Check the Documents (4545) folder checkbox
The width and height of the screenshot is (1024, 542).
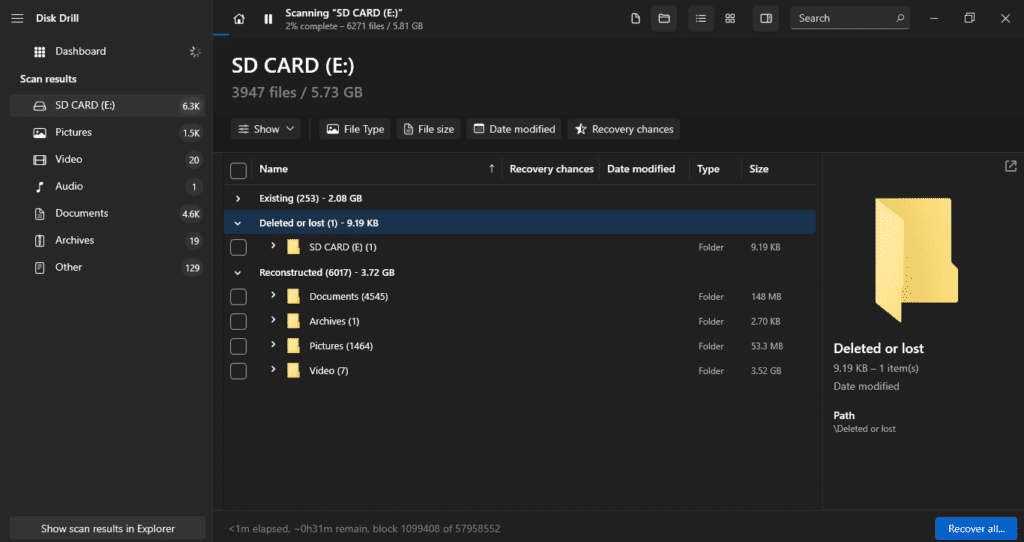pos(238,297)
